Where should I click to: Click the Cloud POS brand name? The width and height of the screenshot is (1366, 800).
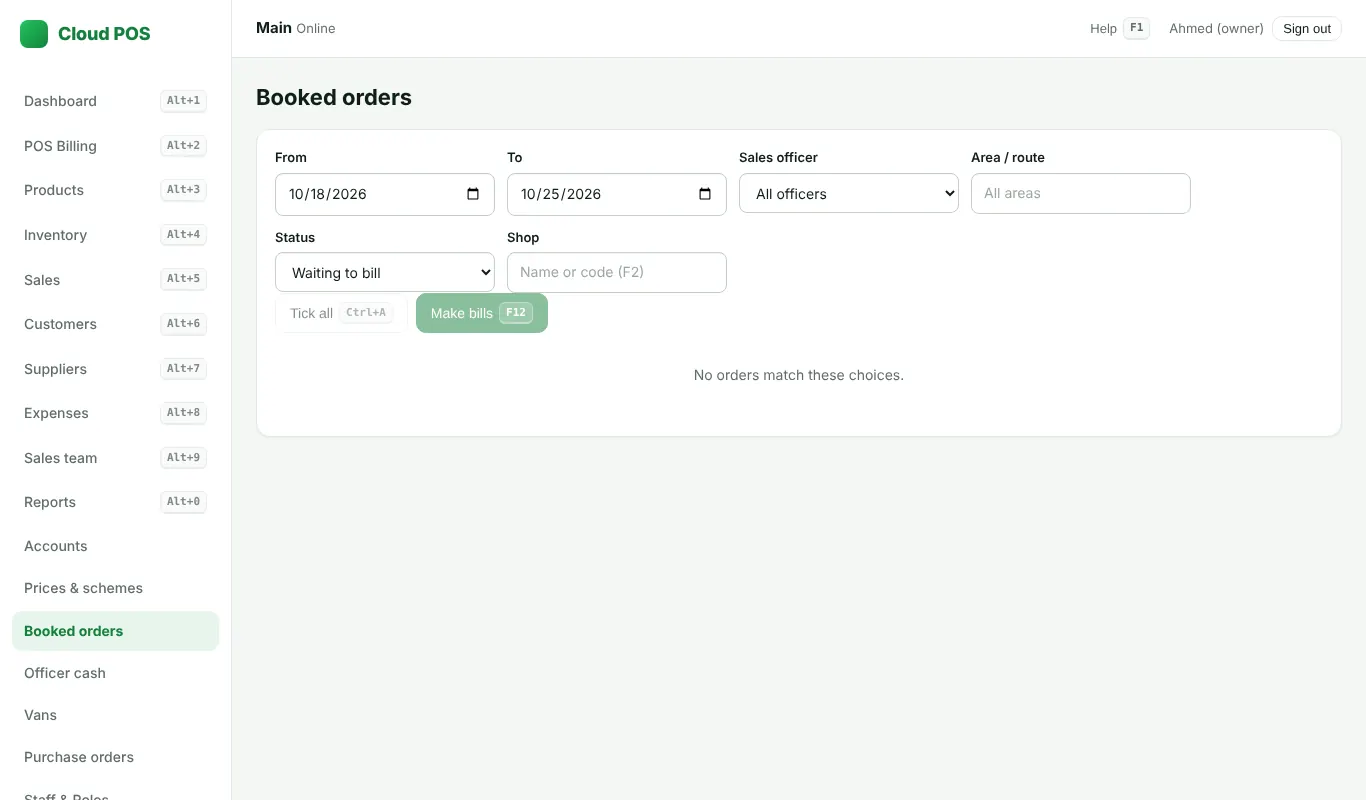pos(104,34)
